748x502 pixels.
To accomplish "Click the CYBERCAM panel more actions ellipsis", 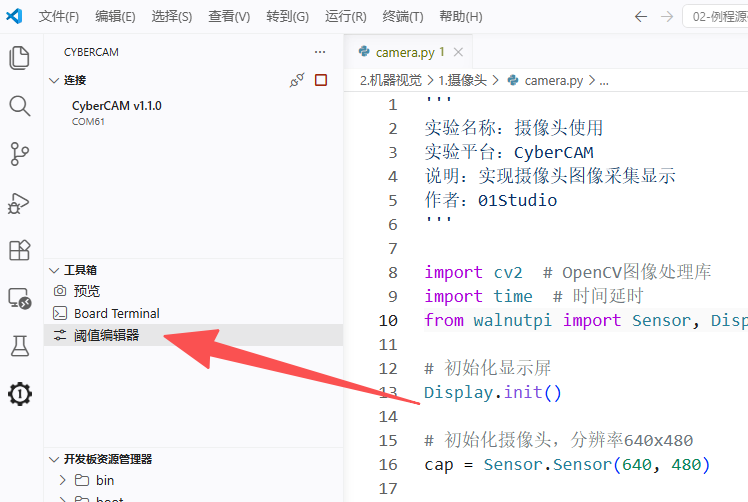I will (320, 52).
